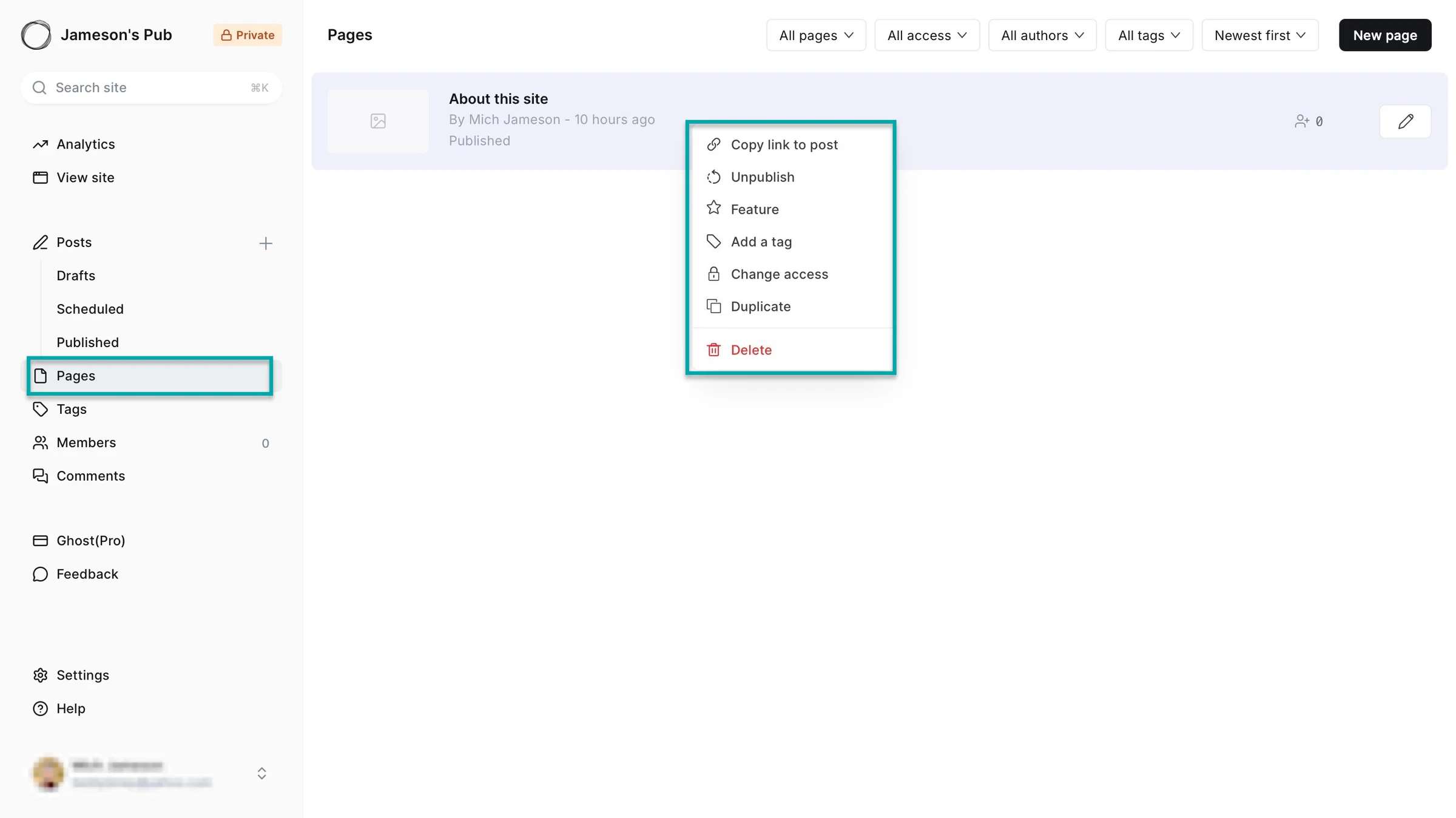Click the Pages heading at top
1456x818 pixels.
[350, 35]
